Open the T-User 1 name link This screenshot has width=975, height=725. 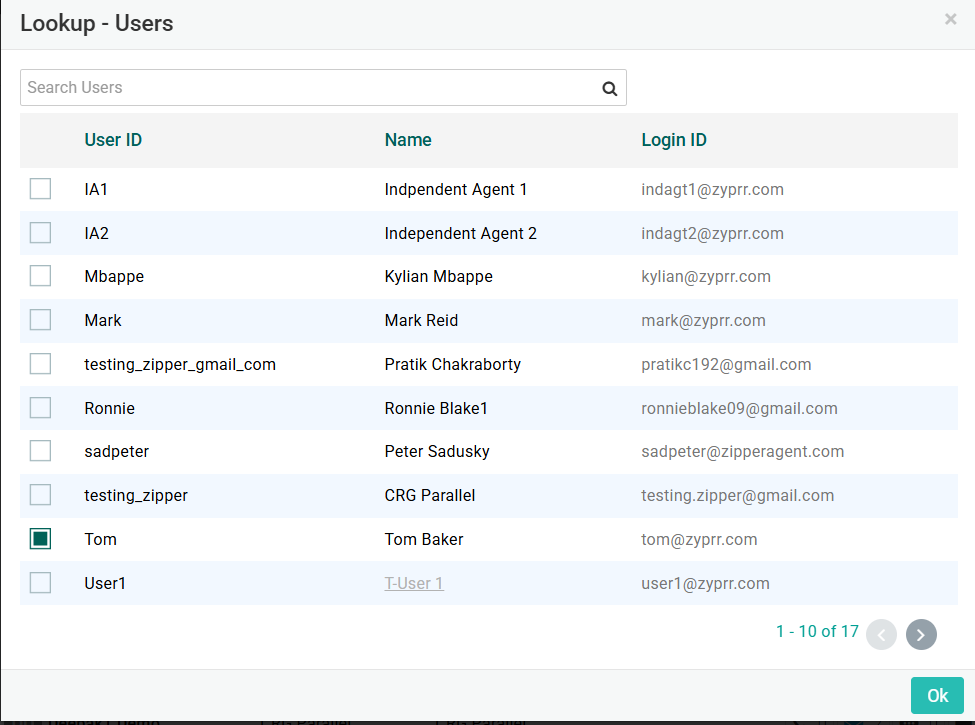point(414,583)
